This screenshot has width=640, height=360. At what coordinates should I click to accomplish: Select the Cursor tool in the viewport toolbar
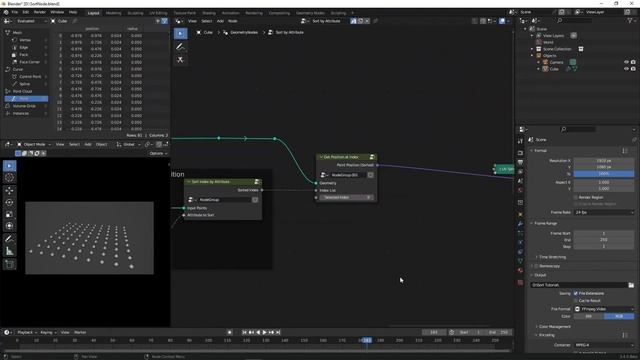[9, 178]
